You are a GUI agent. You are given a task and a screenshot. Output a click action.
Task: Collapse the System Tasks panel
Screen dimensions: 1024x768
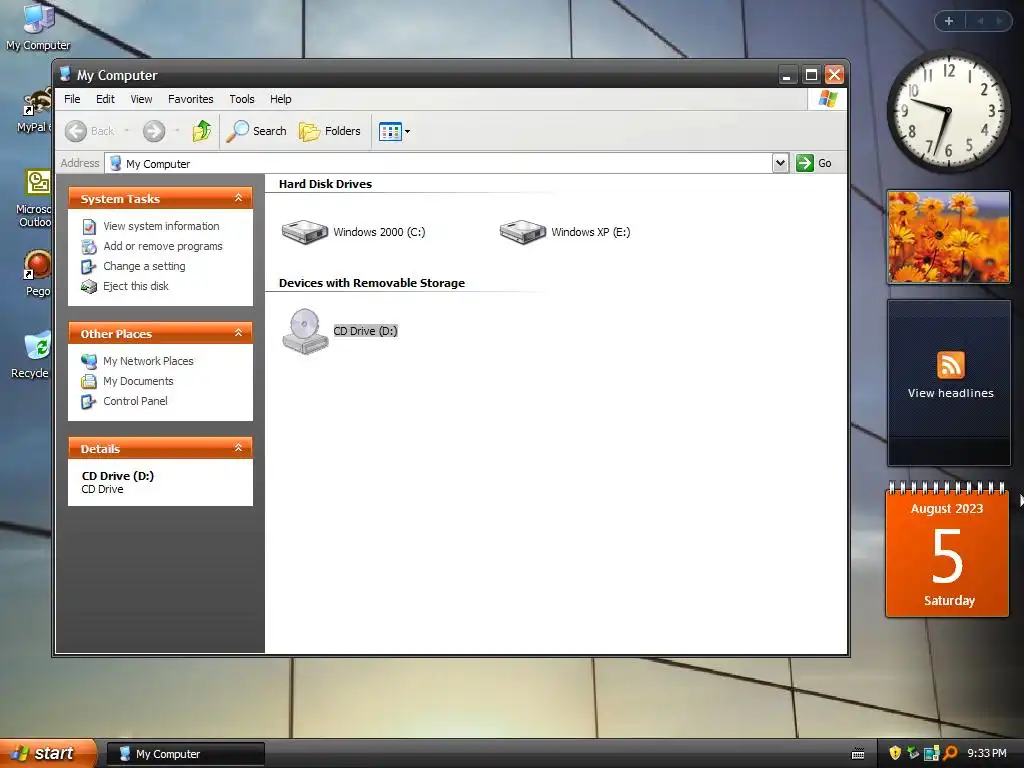(238, 198)
